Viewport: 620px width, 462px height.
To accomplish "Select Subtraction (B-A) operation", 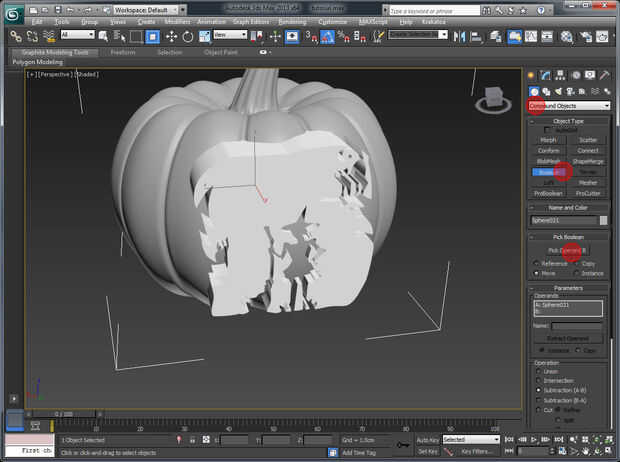I will coord(536,399).
